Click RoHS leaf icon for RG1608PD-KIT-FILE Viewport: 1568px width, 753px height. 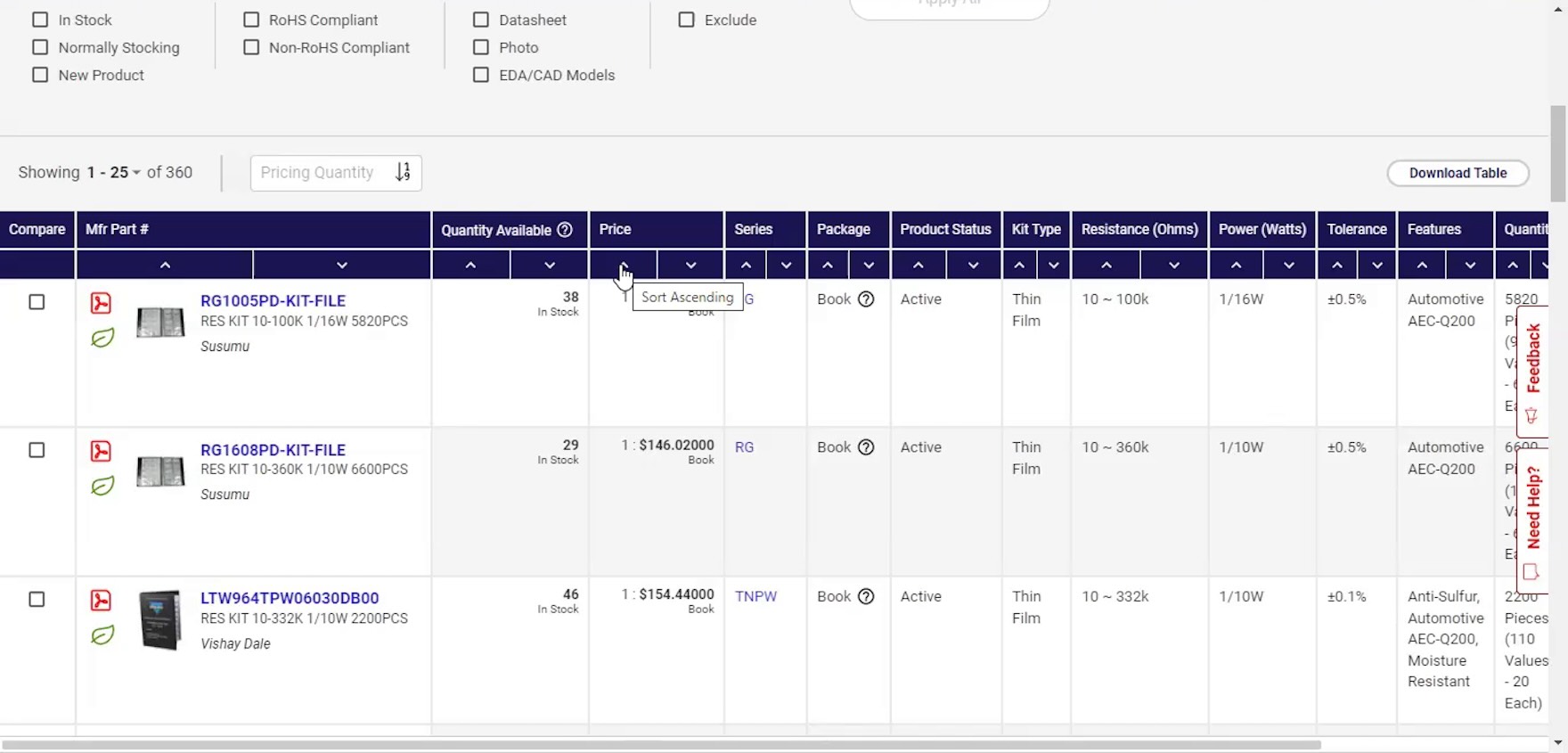102,487
